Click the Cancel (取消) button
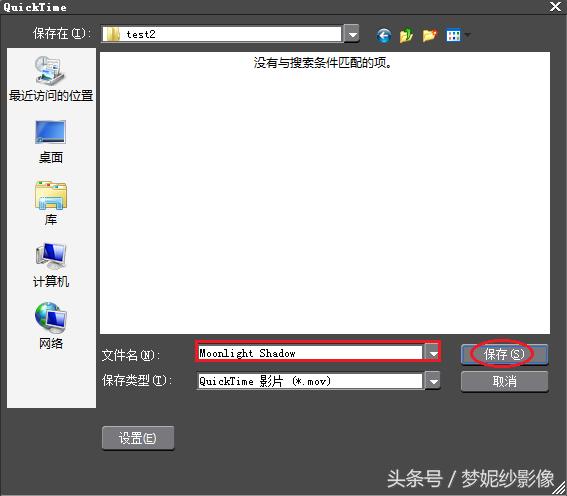 click(x=504, y=381)
